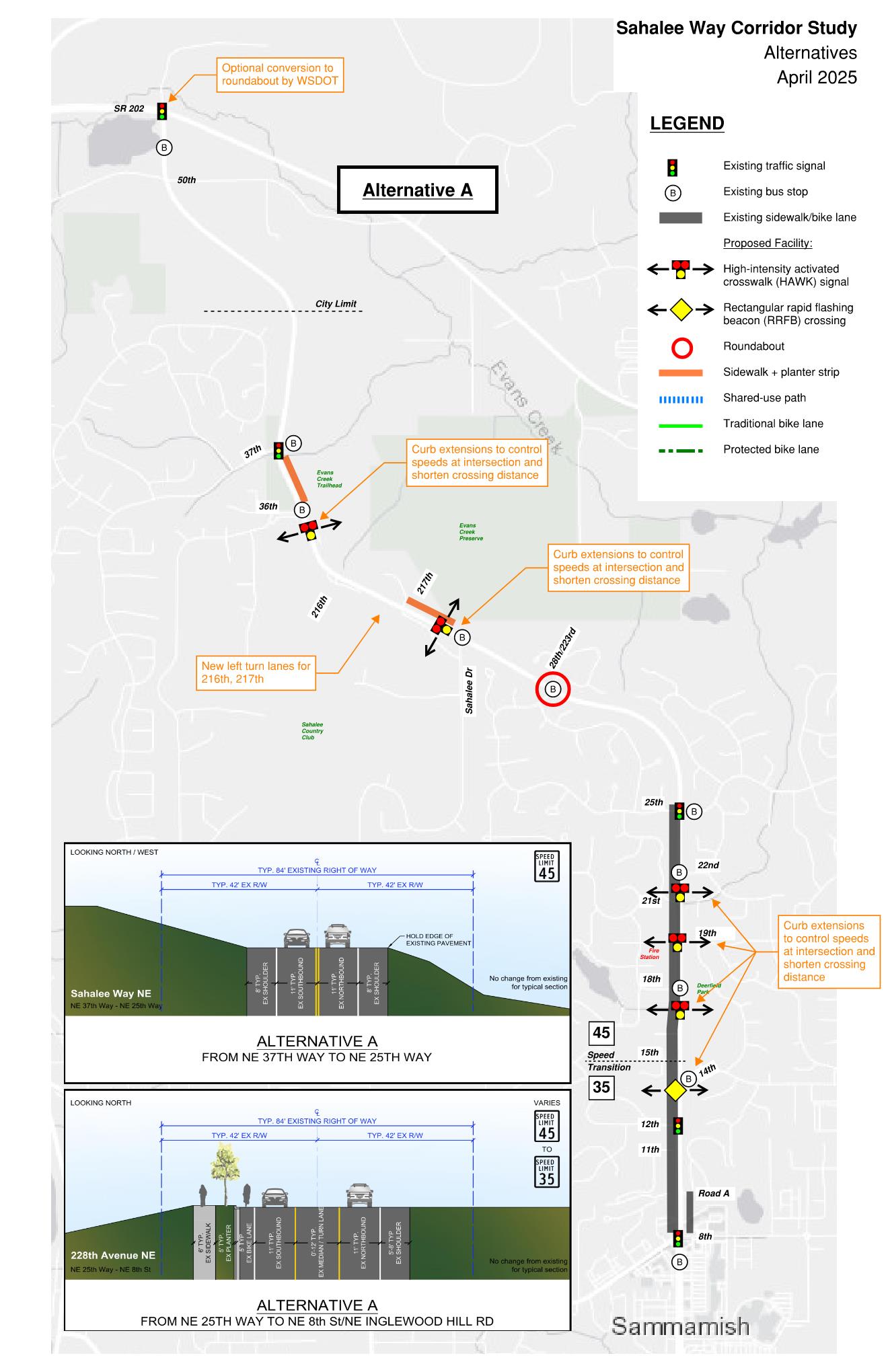Click the 'City Limit' label
Viewport: 888px width, 1372px height.
tap(336, 304)
